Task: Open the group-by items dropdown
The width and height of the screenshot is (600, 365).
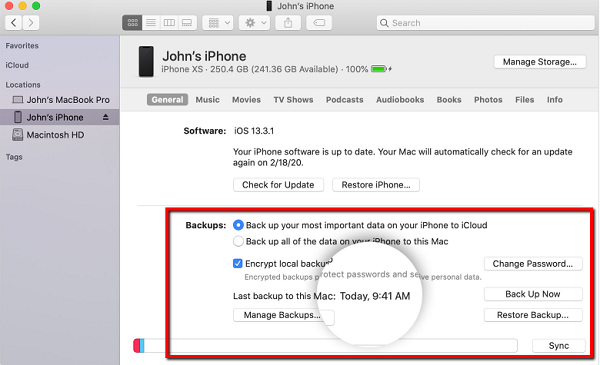Action: pyautogui.click(x=218, y=23)
